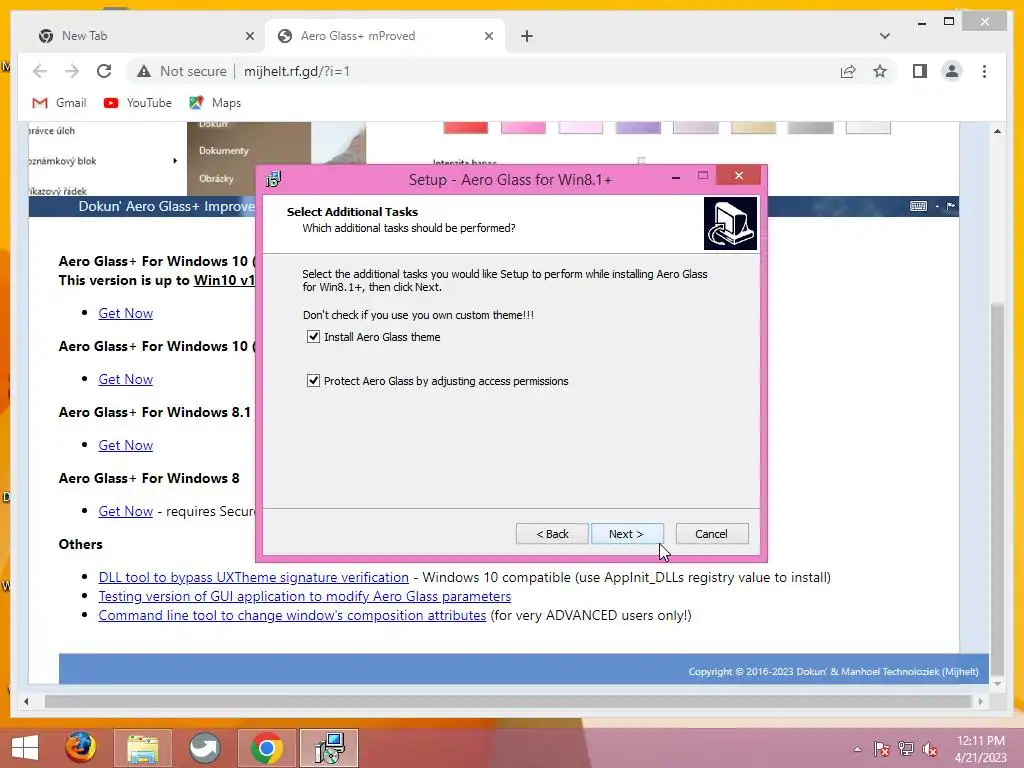Reload the page with refresh icon
This screenshot has width=1024, height=768.
click(x=104, y=71)
